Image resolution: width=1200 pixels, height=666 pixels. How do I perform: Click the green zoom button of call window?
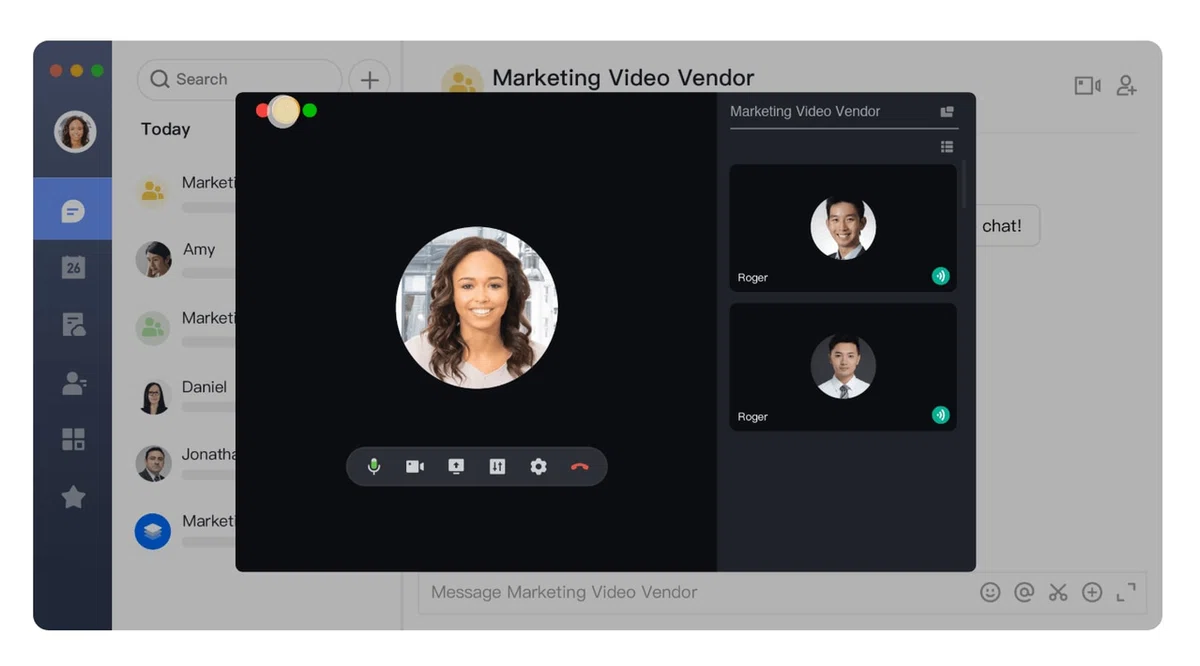tap(310, 110)
